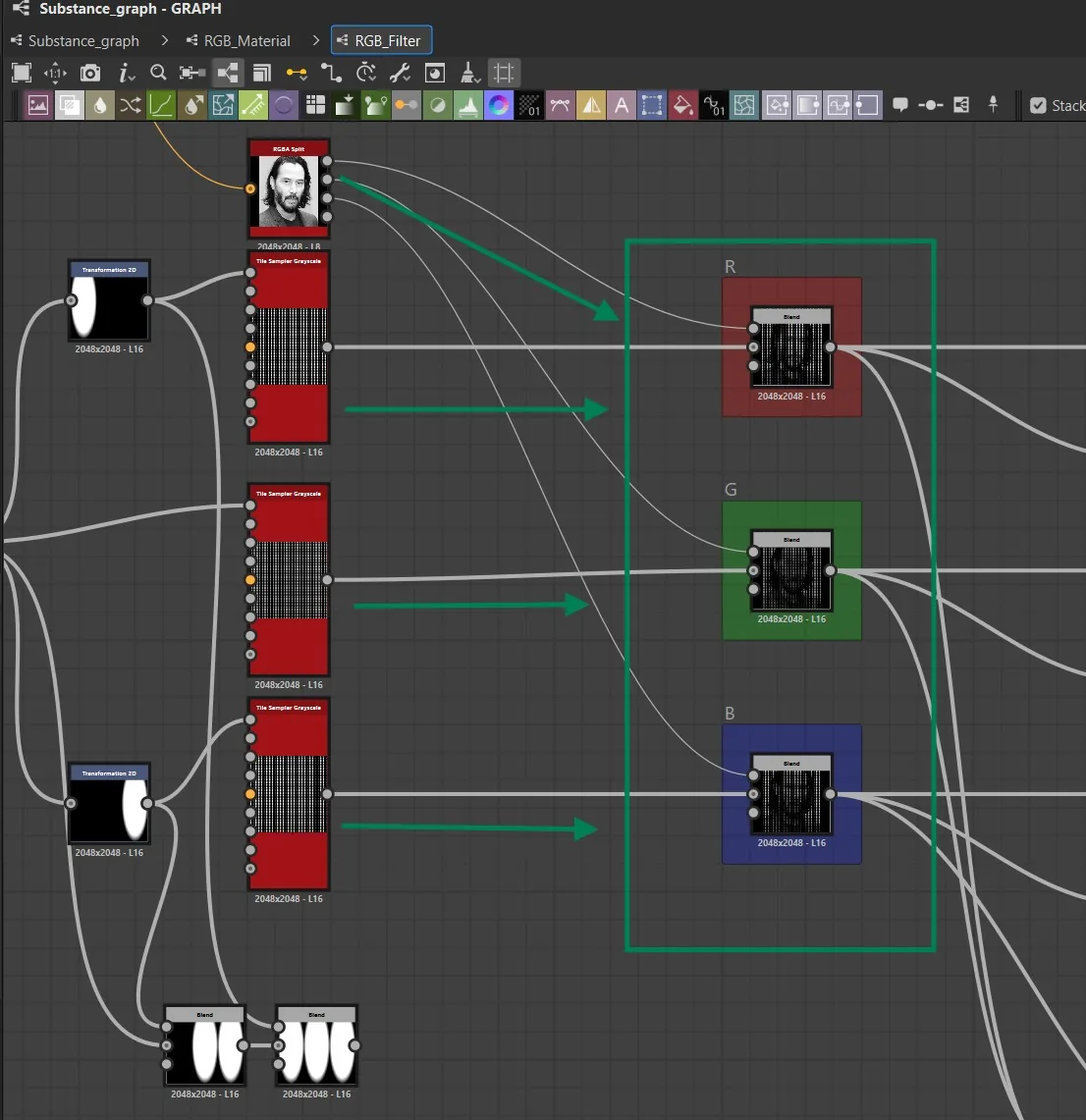Add a Sharpen triangle node
Image resolution: width=1086 pixels, height=1120 pixels.
point(591,106)
